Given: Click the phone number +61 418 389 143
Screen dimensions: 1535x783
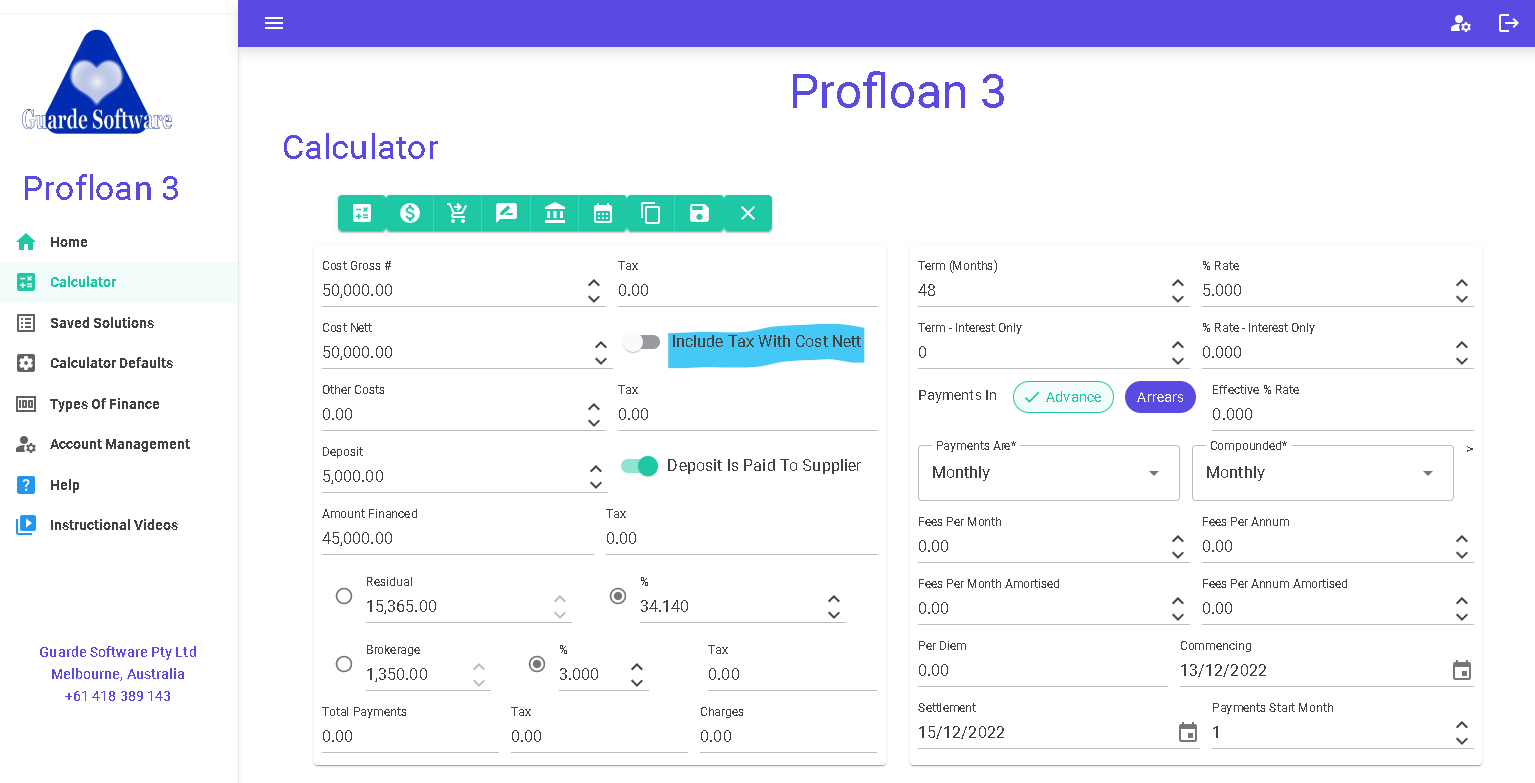Looking at the screenshot, I should [118, 696].
